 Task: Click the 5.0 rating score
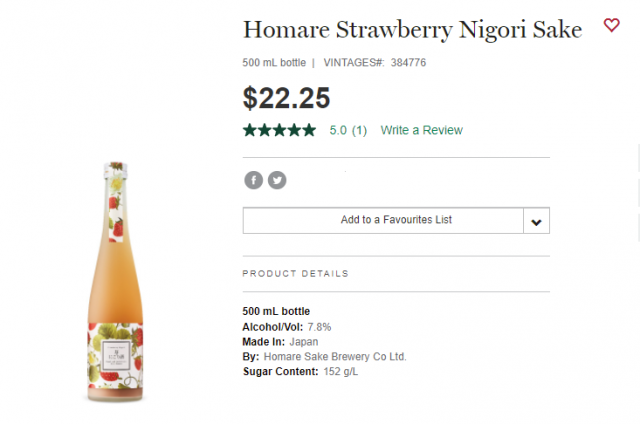[338, 130]
